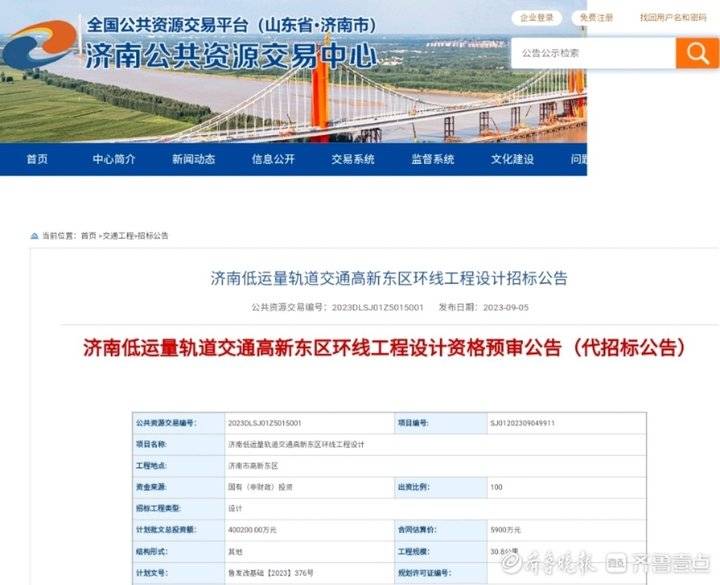Viewport: 720px width, 585px height.
Task: Click the 免费注册 button
Action: pyautogui.click(x=596, y=18)
